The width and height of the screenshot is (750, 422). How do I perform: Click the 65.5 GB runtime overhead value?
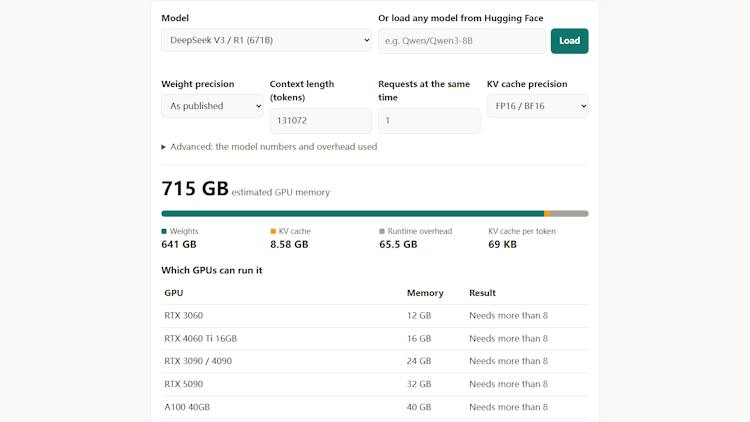click(398, 244)
